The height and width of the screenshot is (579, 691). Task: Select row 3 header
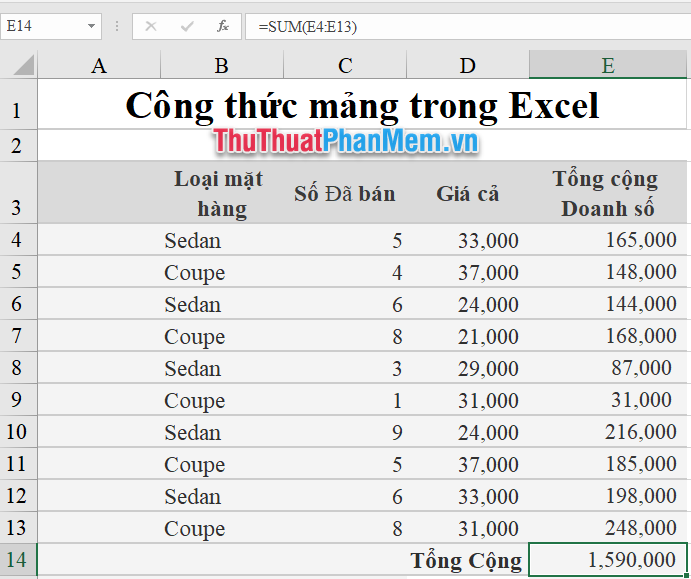[17, 193]
